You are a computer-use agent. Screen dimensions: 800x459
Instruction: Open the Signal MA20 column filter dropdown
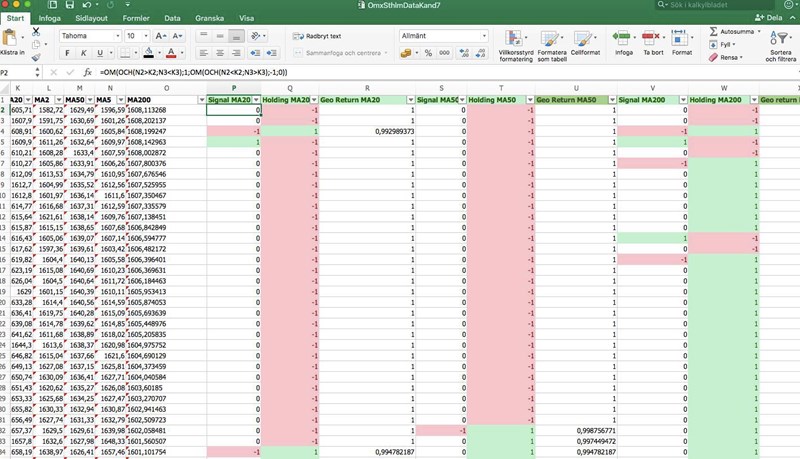tap(255, 100)
